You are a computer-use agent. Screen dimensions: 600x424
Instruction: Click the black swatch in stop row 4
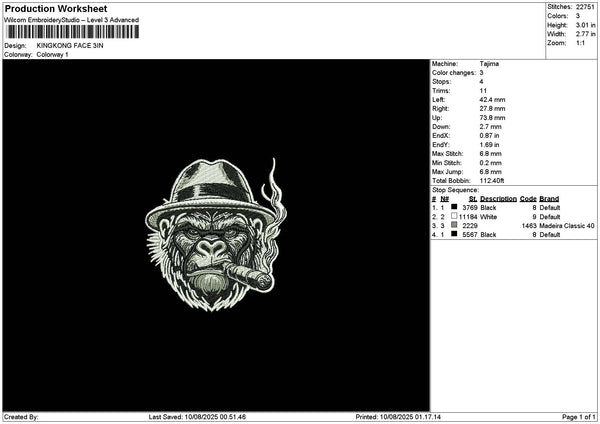454,234
